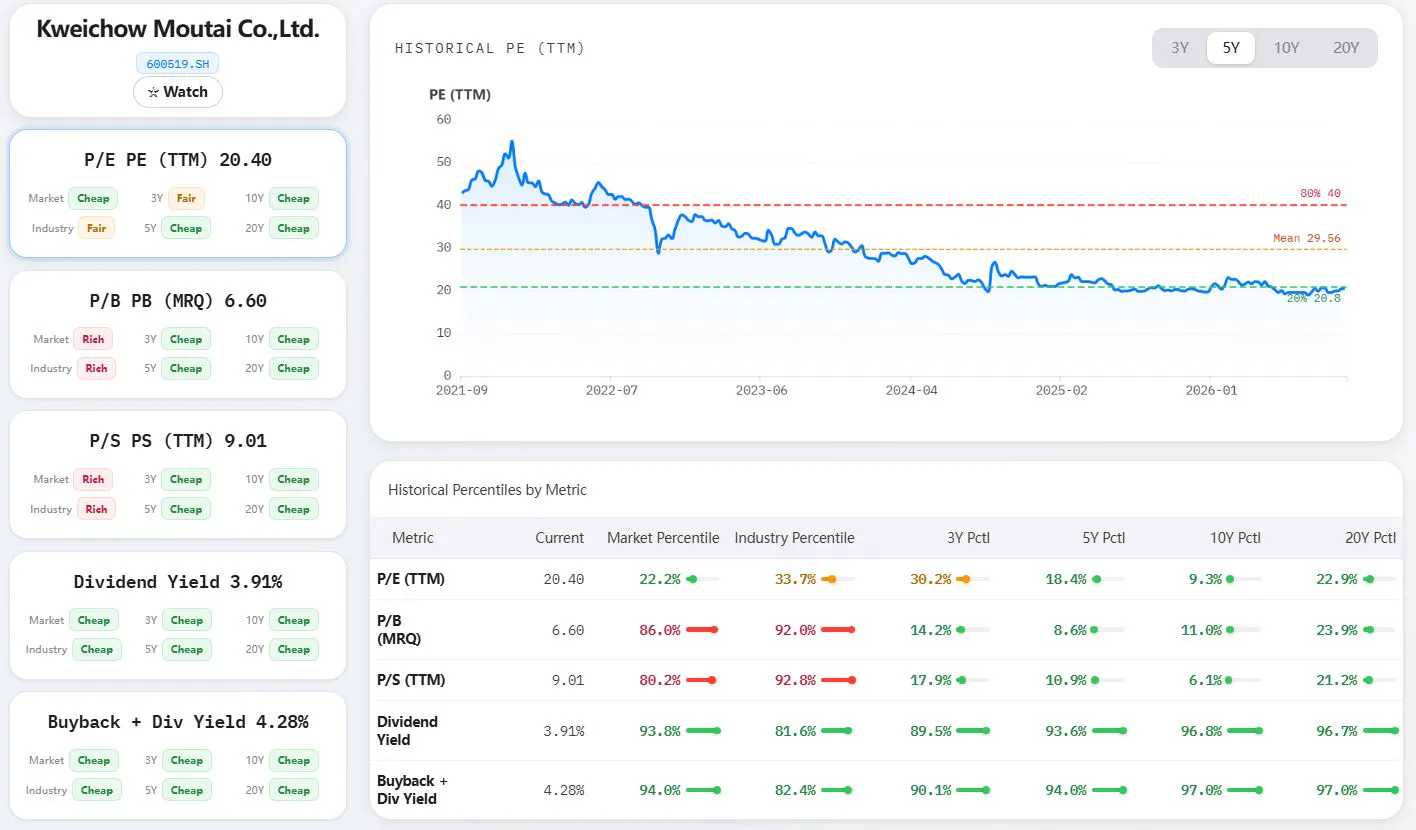The image size is (1416, 830).
Task: Click the 2025-02 date label on the chart axis
Action: click(1062, 390)
